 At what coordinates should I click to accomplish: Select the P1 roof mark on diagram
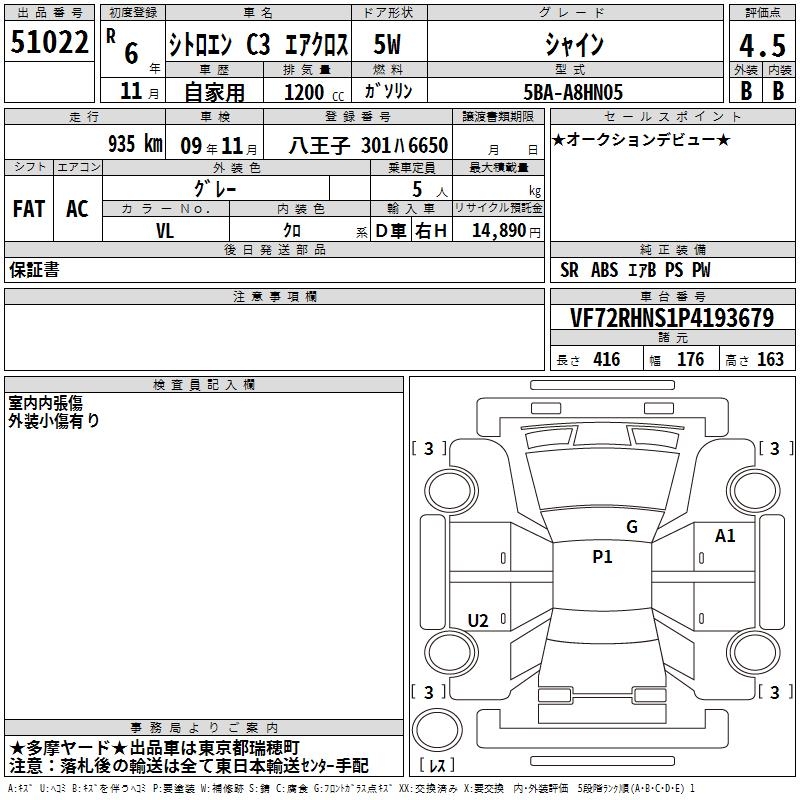(602, 556)
